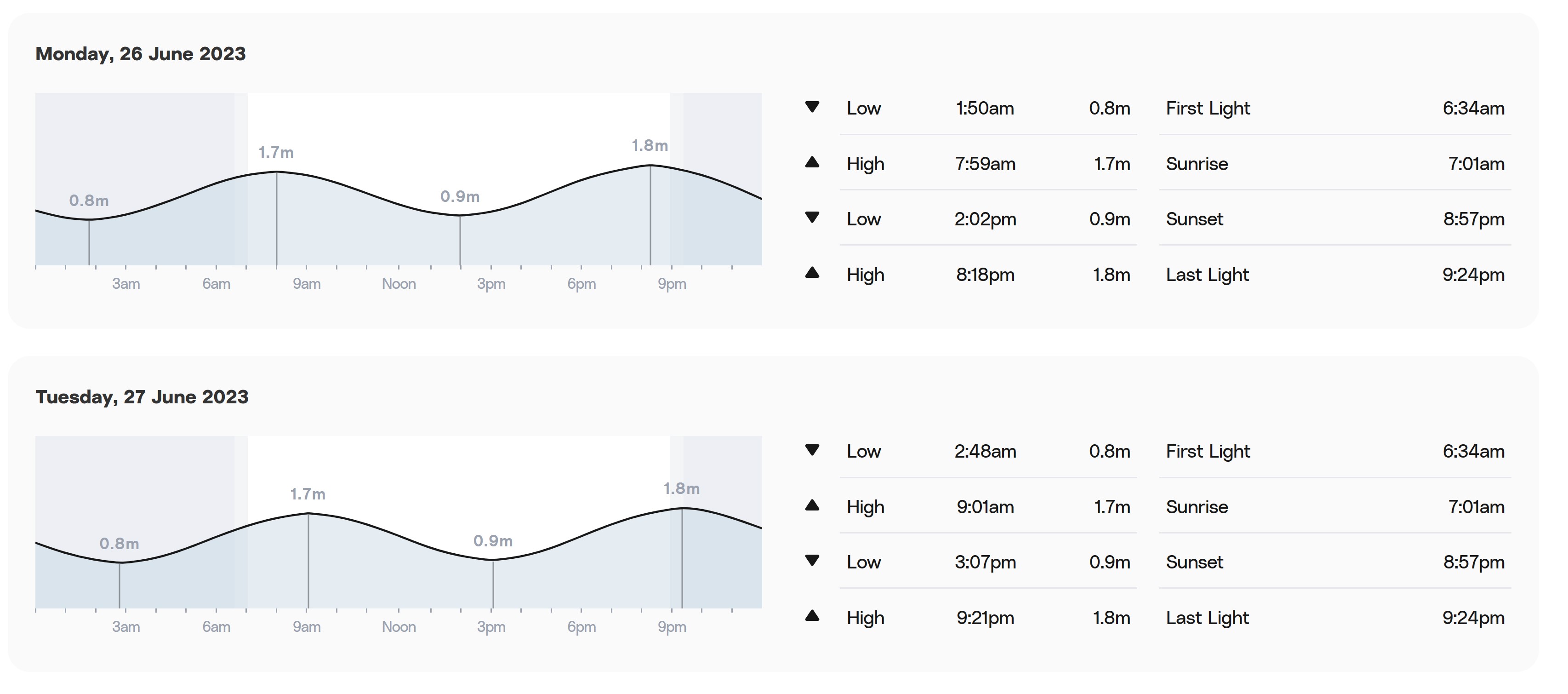Image resolution: width=1568 pixels, height=694 pixels.
Task: Click Monday's Sunrise time 7:01am
Action: (1476, 164)
